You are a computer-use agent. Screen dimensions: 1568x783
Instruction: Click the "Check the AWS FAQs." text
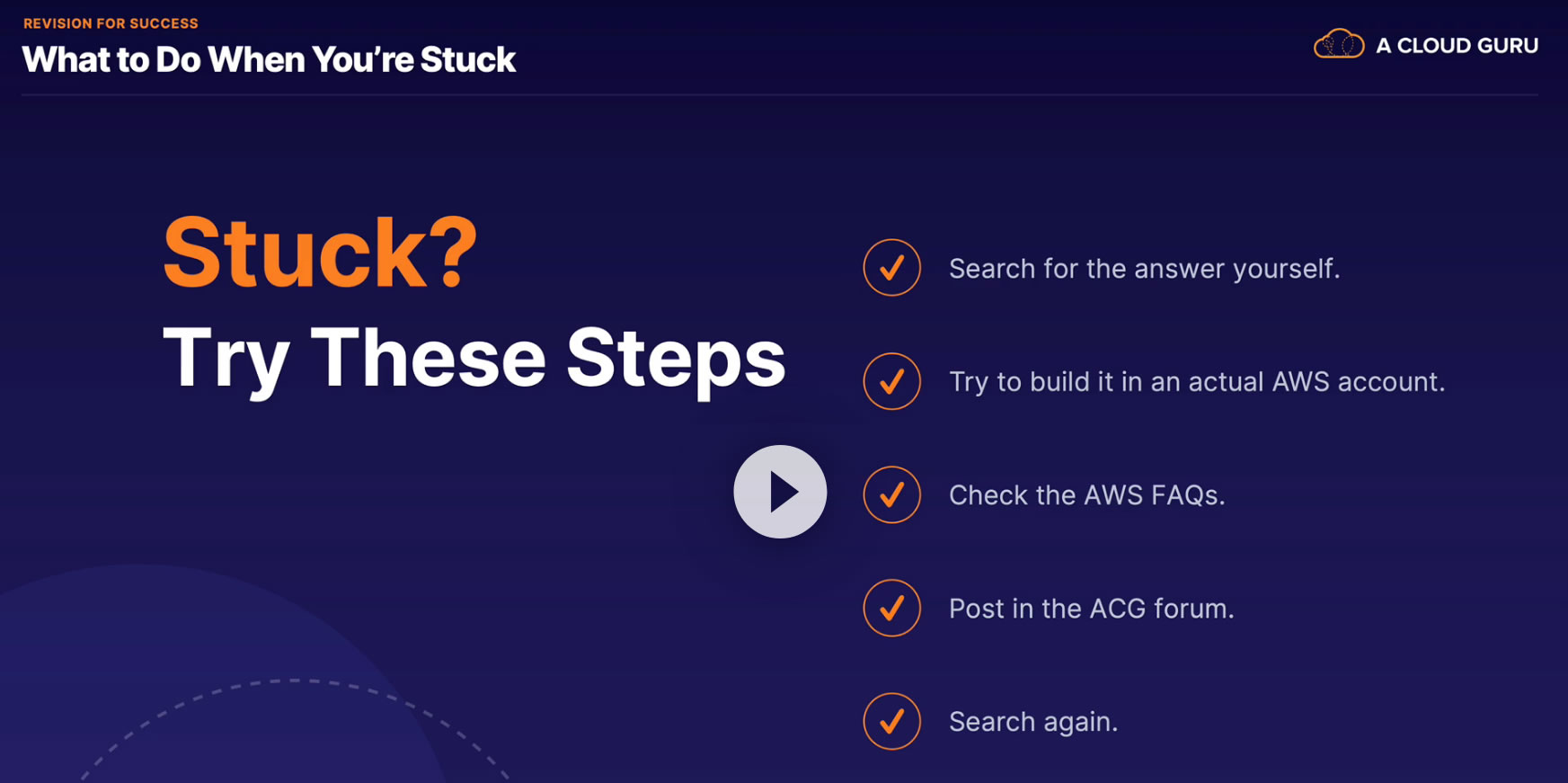[1086, 495]
